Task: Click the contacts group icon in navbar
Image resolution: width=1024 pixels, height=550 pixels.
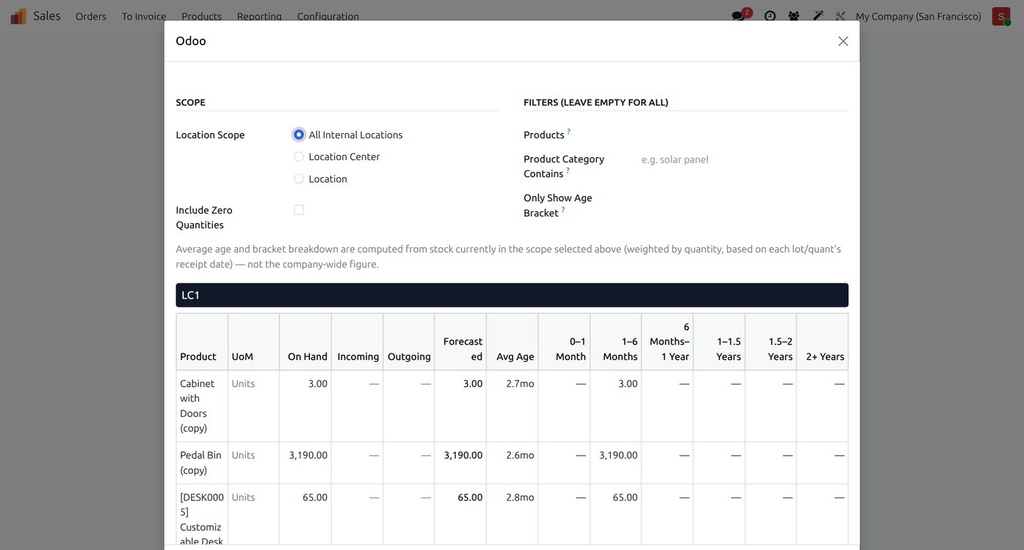Action: click(x=793, y=16)
